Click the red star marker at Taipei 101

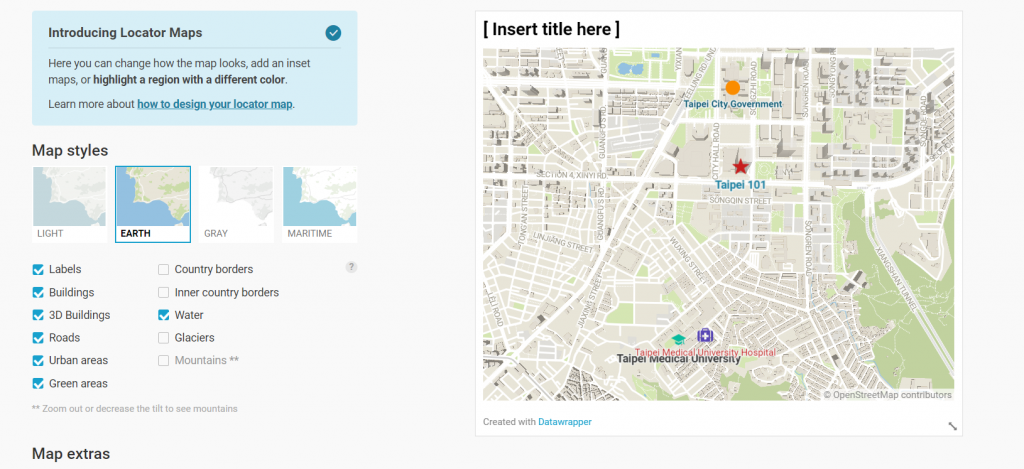coord(740,167)
